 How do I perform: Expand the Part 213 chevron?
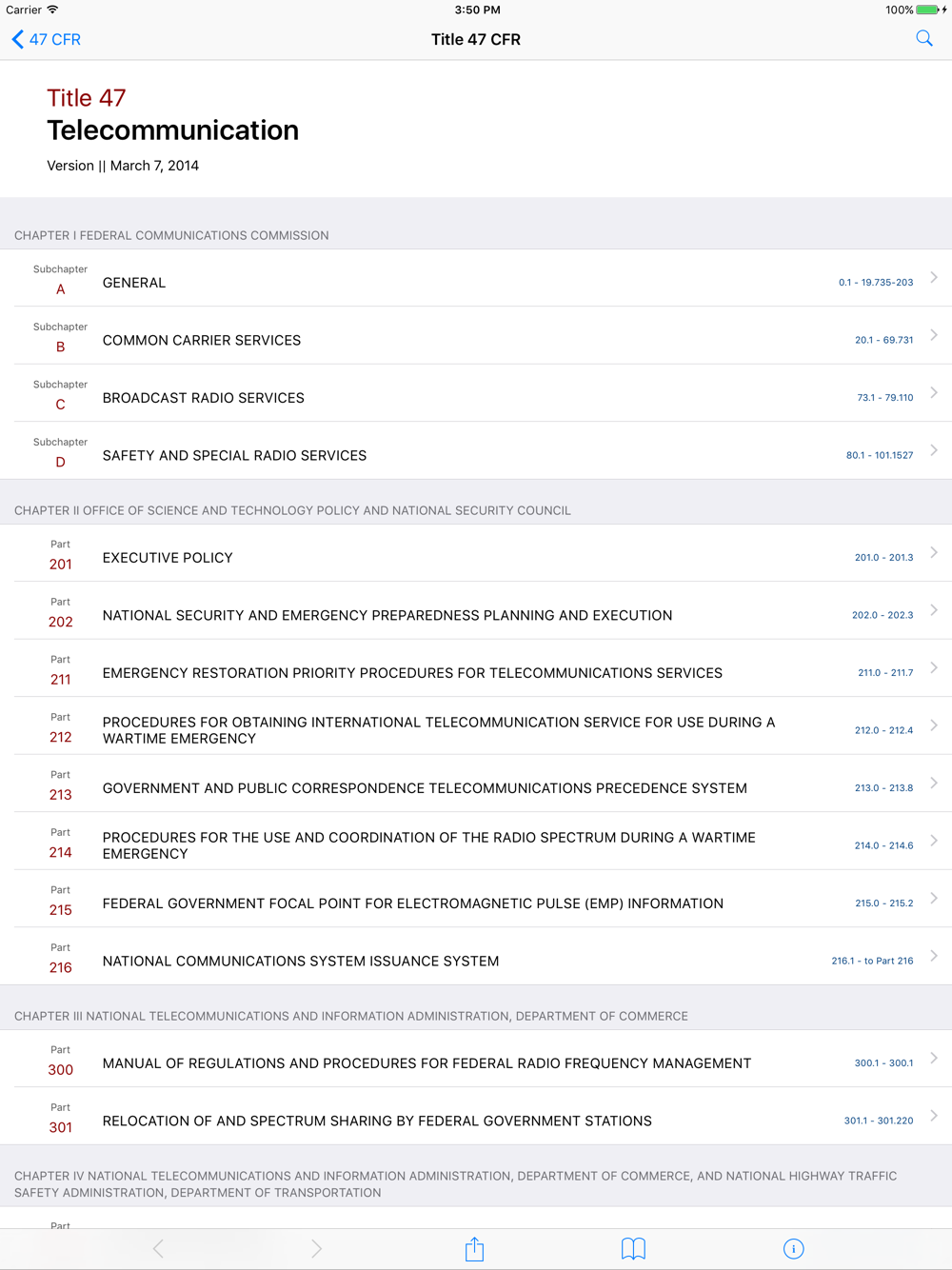point(934,783)
